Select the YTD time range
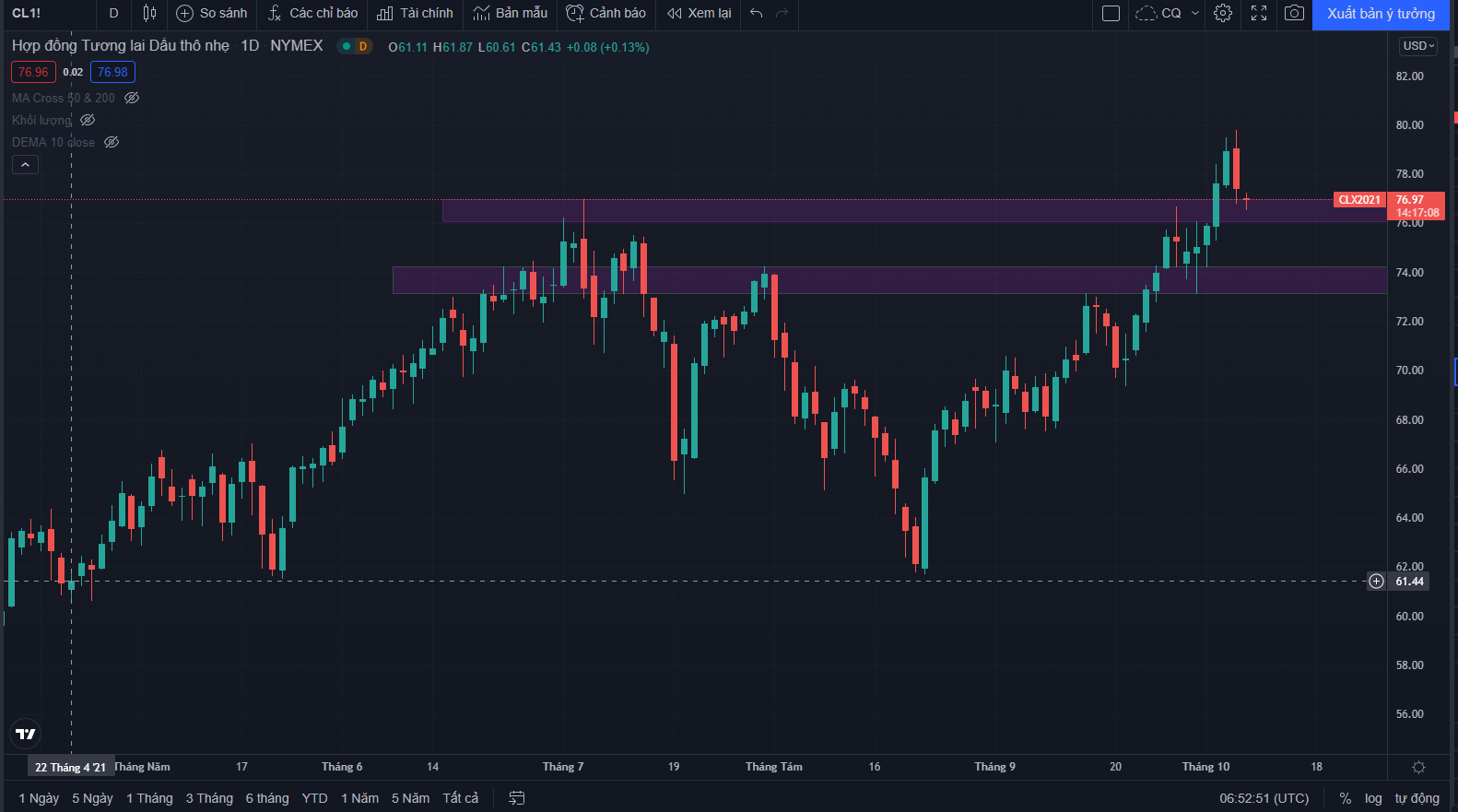The width and height of the screenshot is (1458, 812). [x=314, y=798]
